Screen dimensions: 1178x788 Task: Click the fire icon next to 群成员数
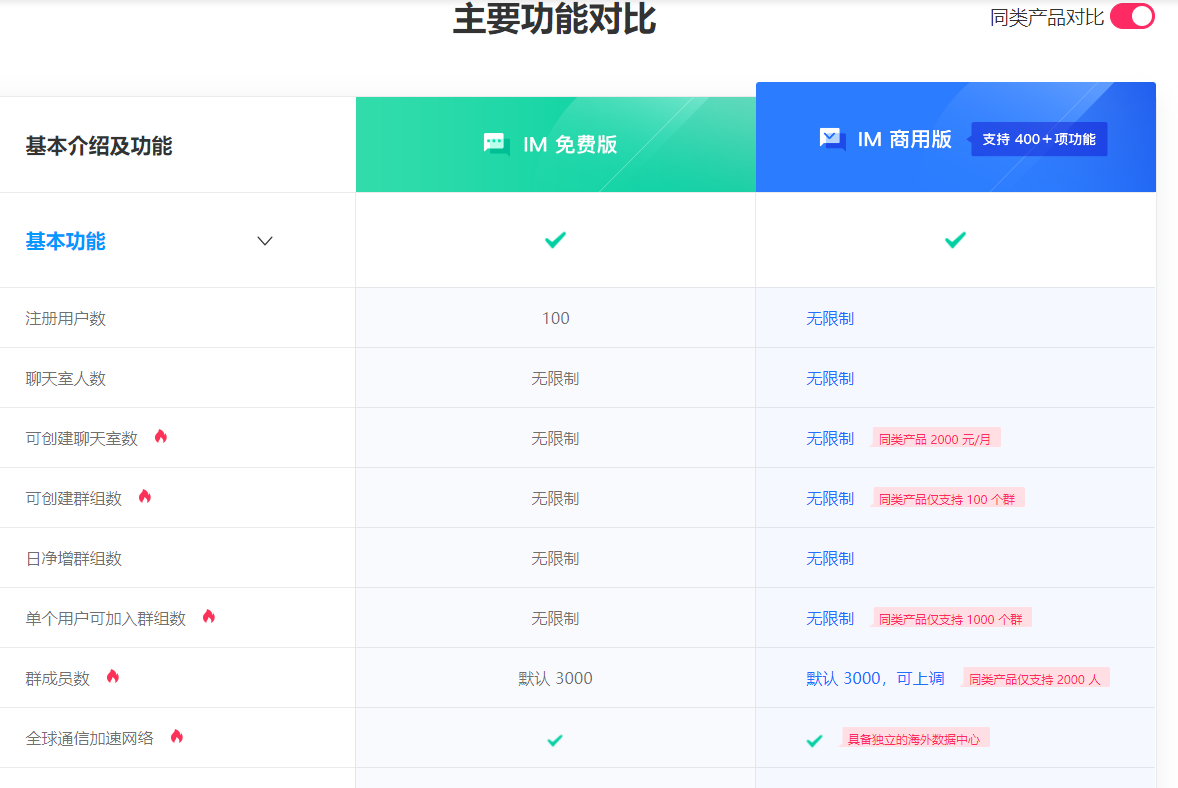112,675
